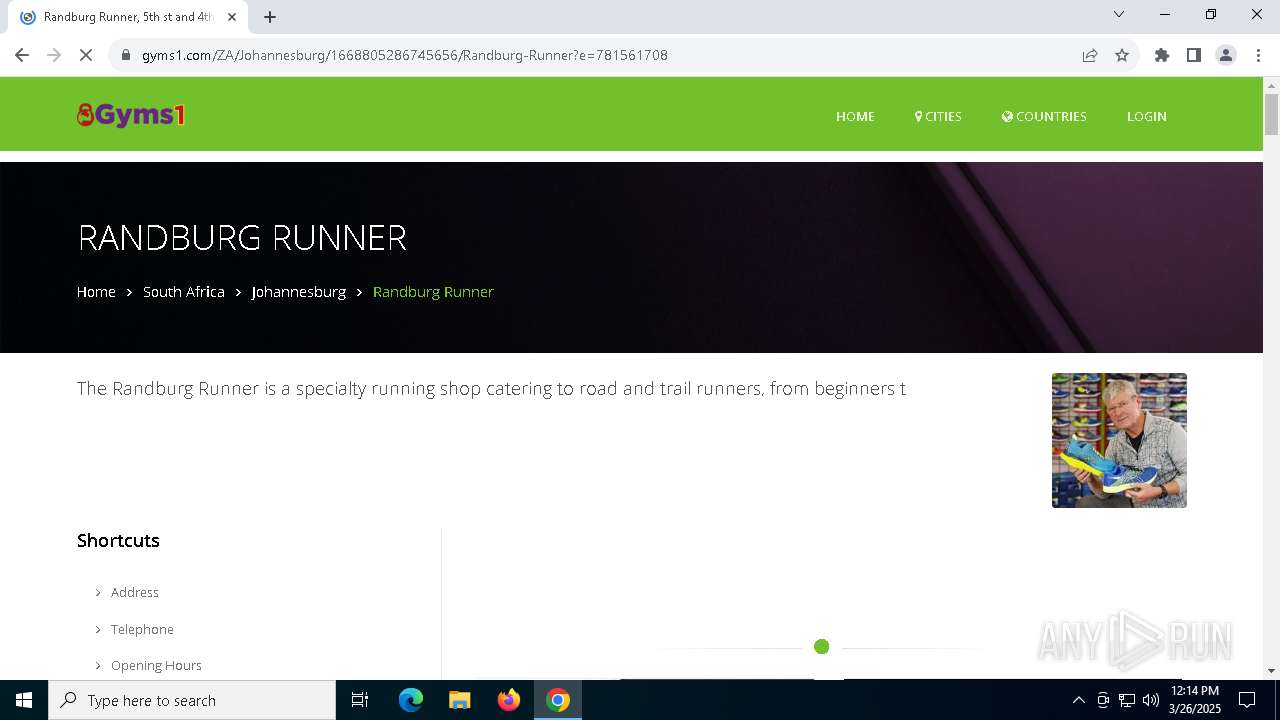
Task: Click the tray security device icon
Action: (1103, 700)
